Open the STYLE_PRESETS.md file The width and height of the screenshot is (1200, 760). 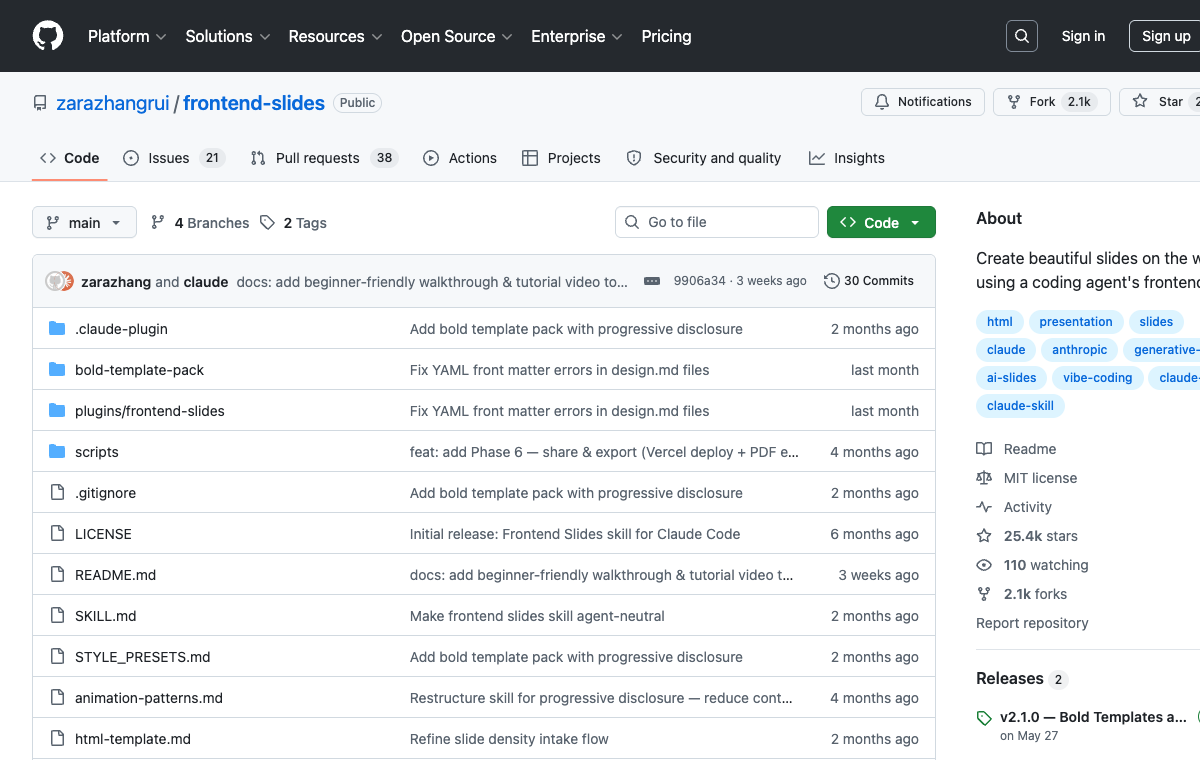[x=143, y=657]
